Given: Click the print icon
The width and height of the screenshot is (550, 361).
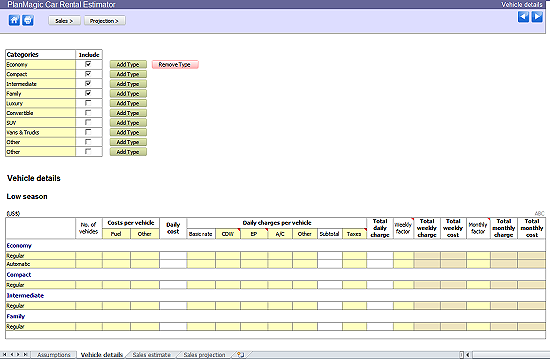Looking at the screenshot, I should [x=28, y=20].
